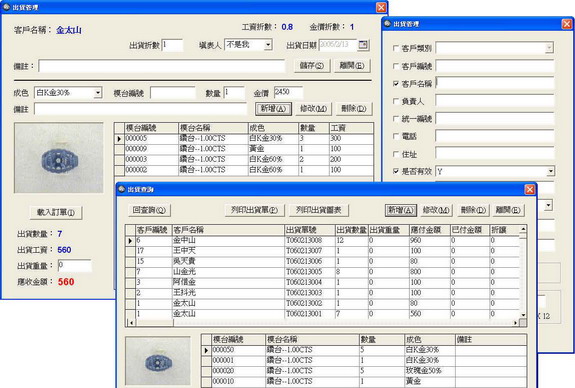
Task: Click 儲存(S) button in 出貨管理
Action: [x=312, y=66]
